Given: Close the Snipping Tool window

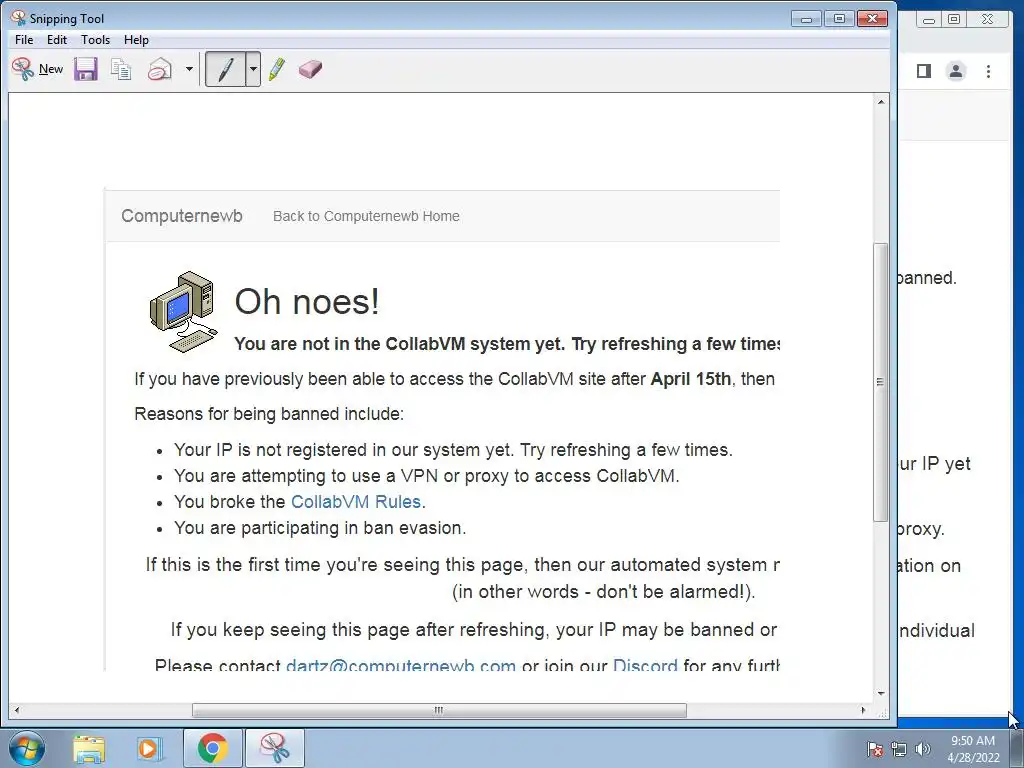Looking at the screenshot, I should tap(872, 19).
